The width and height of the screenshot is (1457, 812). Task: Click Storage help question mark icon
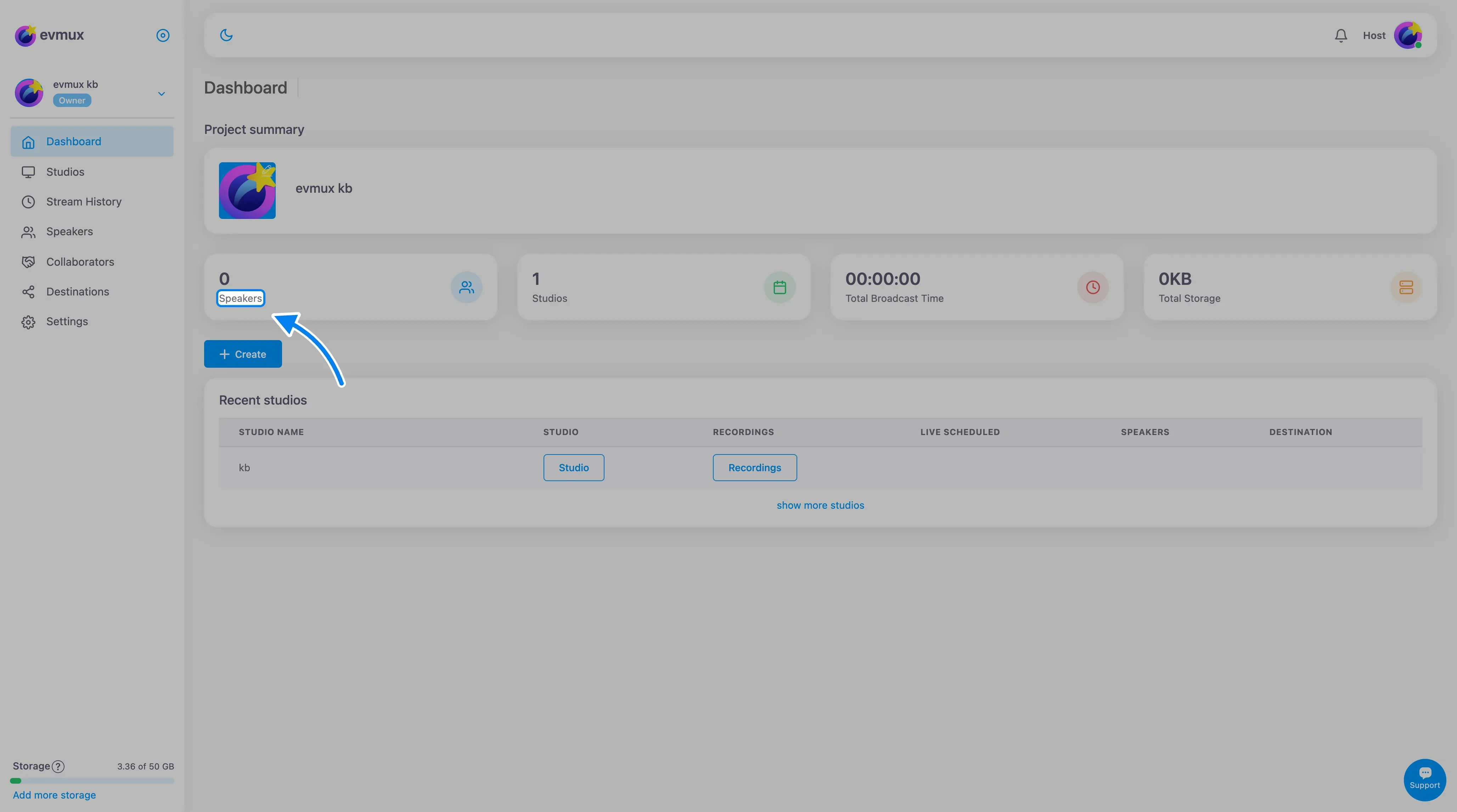tap(58, 766)
